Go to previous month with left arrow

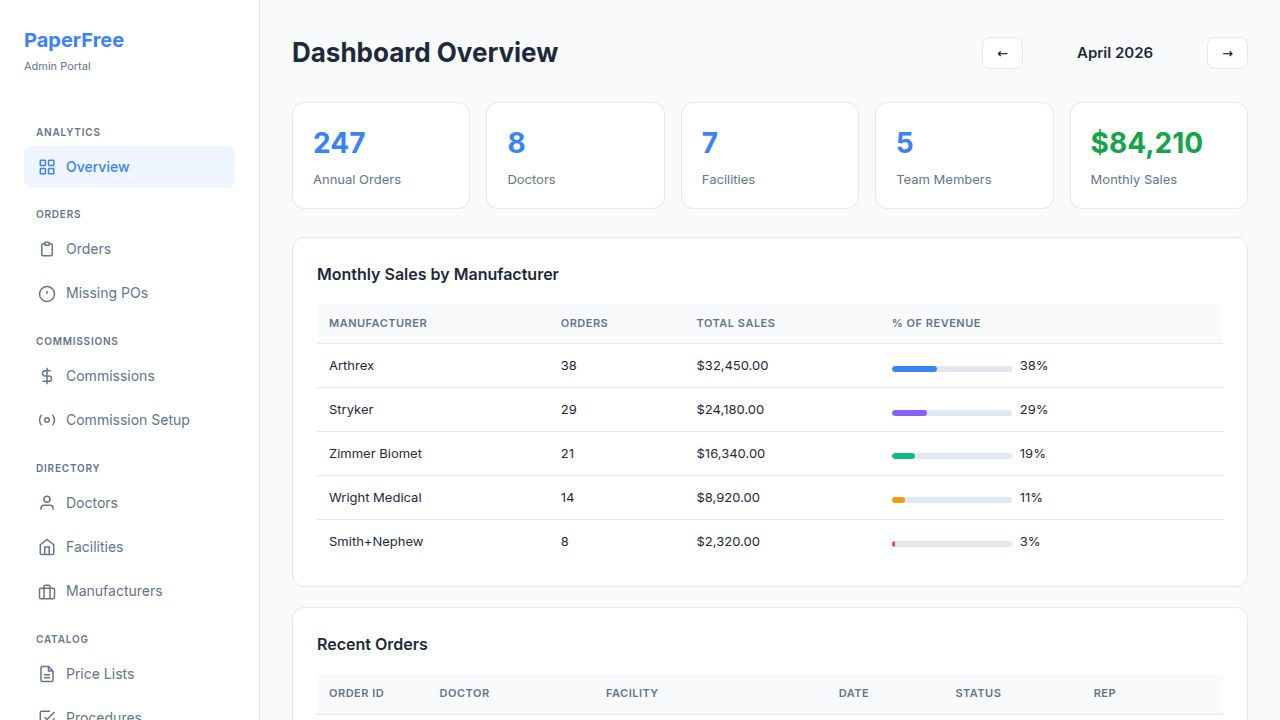click(1002, 53)
